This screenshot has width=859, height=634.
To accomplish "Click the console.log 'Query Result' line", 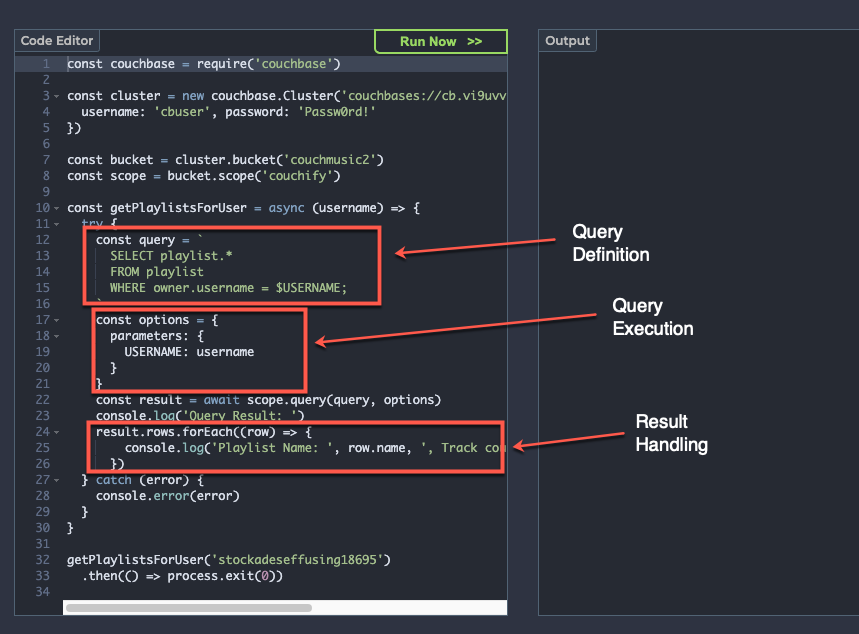I will pos(200,416).
